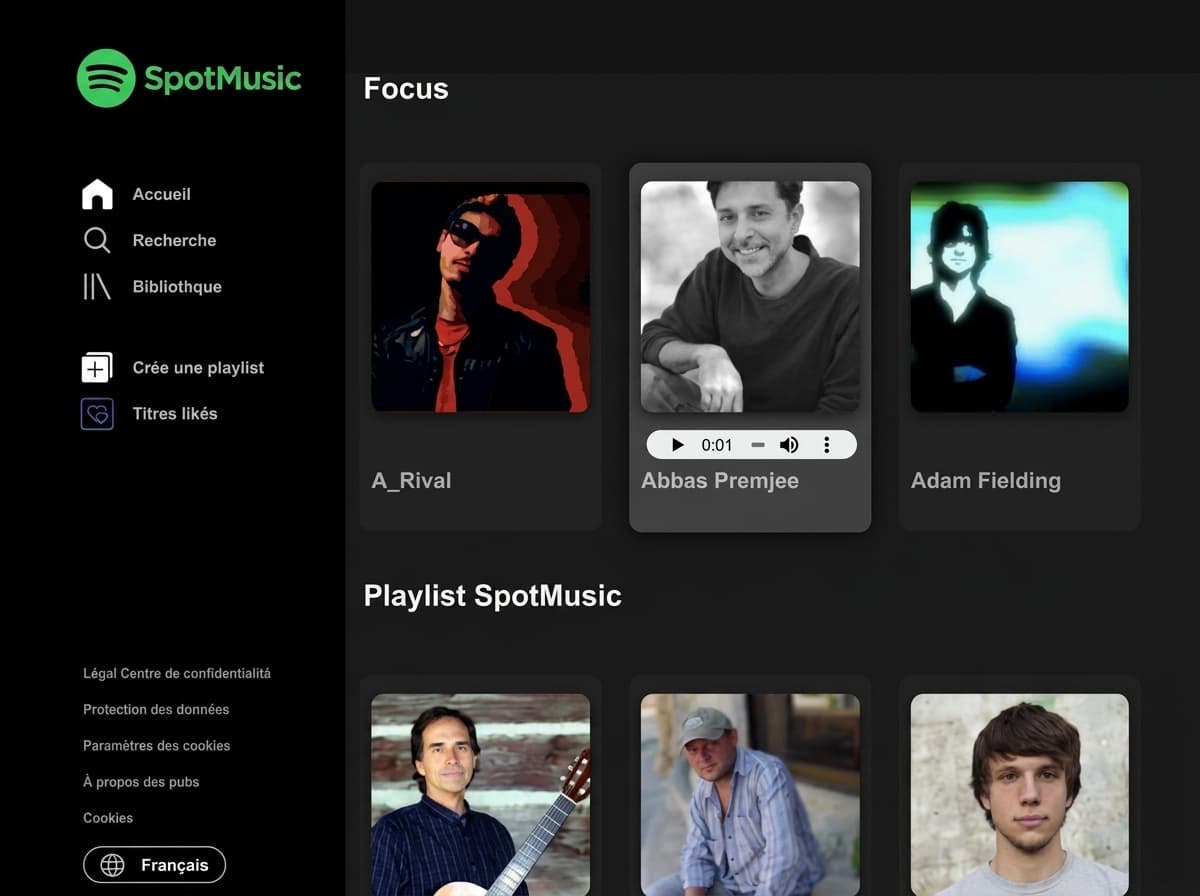Screen dimensions: 1200x896
Task: Click the audio volume slider track
Action: tap(758, 445)
